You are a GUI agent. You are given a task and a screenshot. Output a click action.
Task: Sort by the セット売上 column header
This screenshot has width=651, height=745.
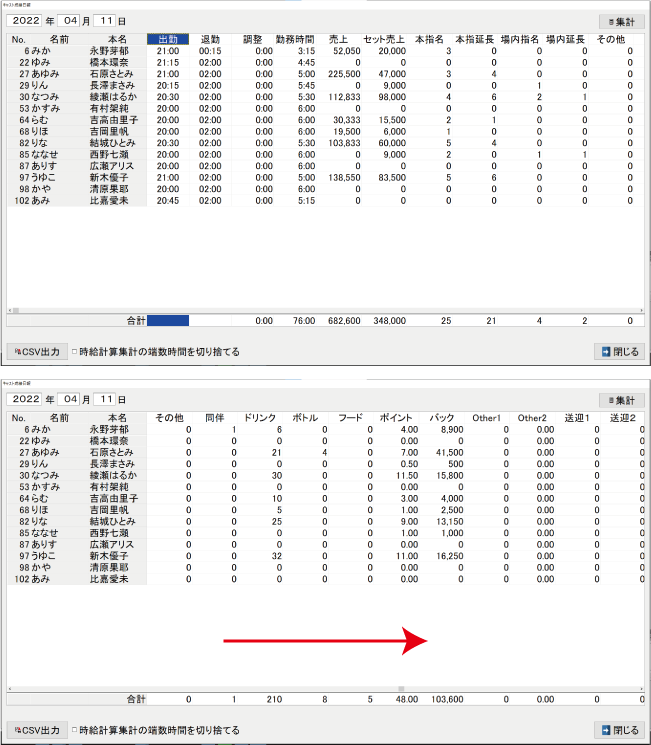pos(384,39)
